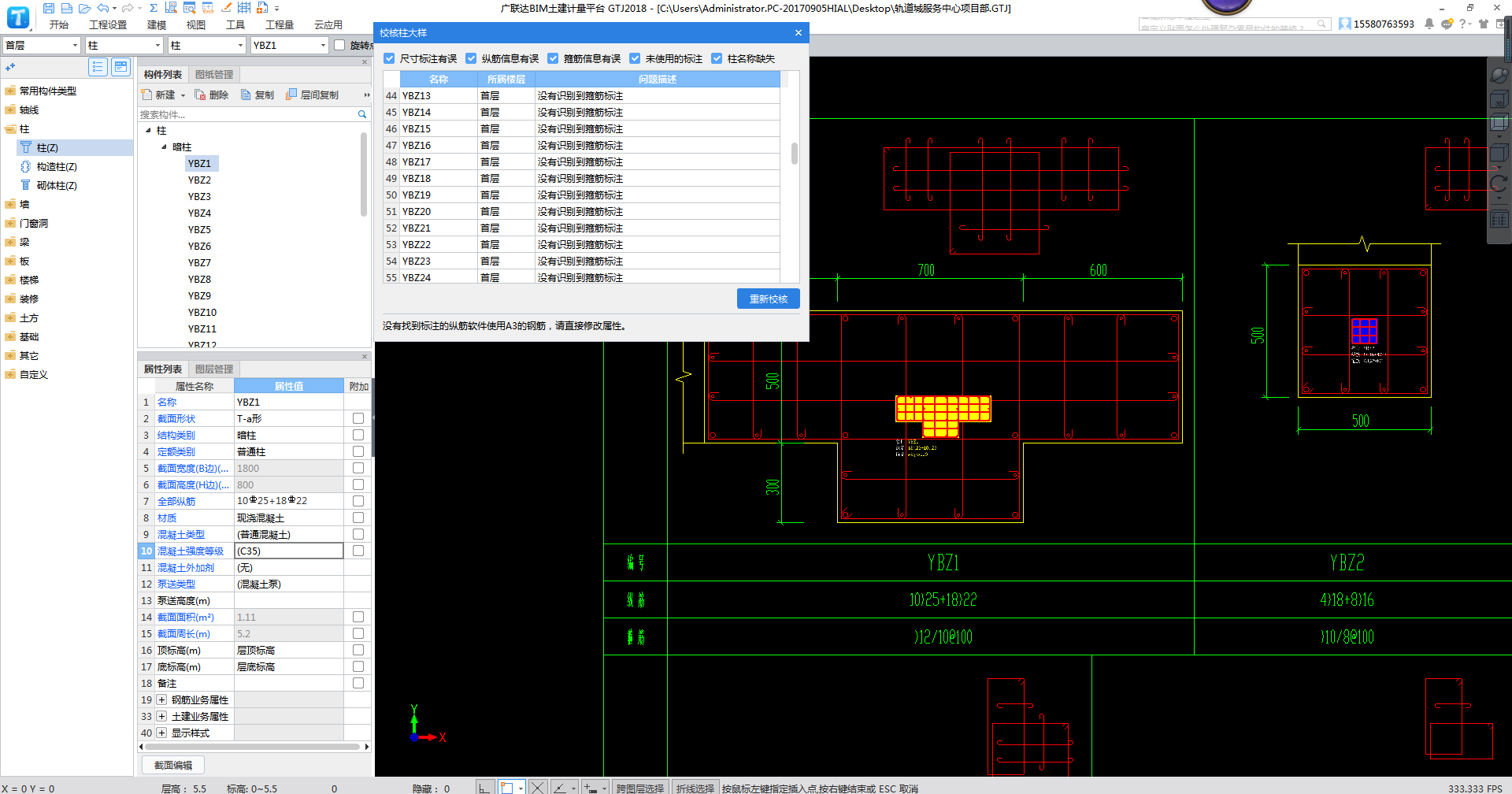Open the 工程量 ribbon tab
This screenshot has height=794, width=1512.
pyautogui.click(x=280, y=24)
